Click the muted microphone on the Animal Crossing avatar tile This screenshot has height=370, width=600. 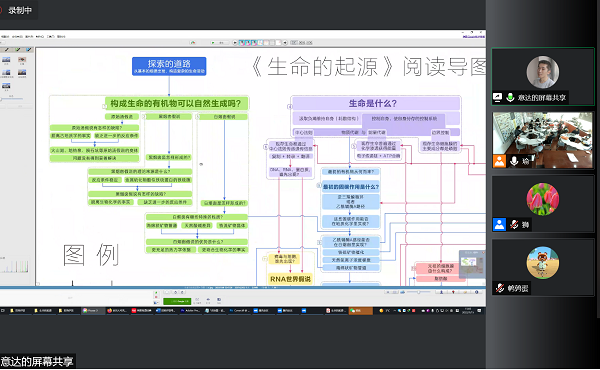click(500, 288)
